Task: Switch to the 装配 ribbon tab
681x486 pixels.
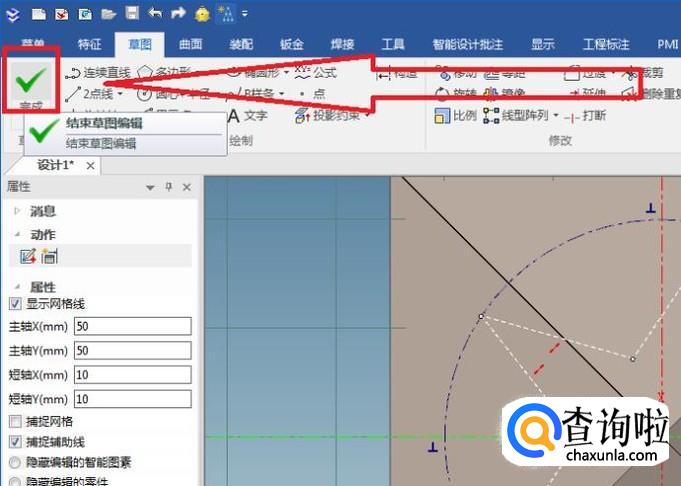Action: point(241,44)
